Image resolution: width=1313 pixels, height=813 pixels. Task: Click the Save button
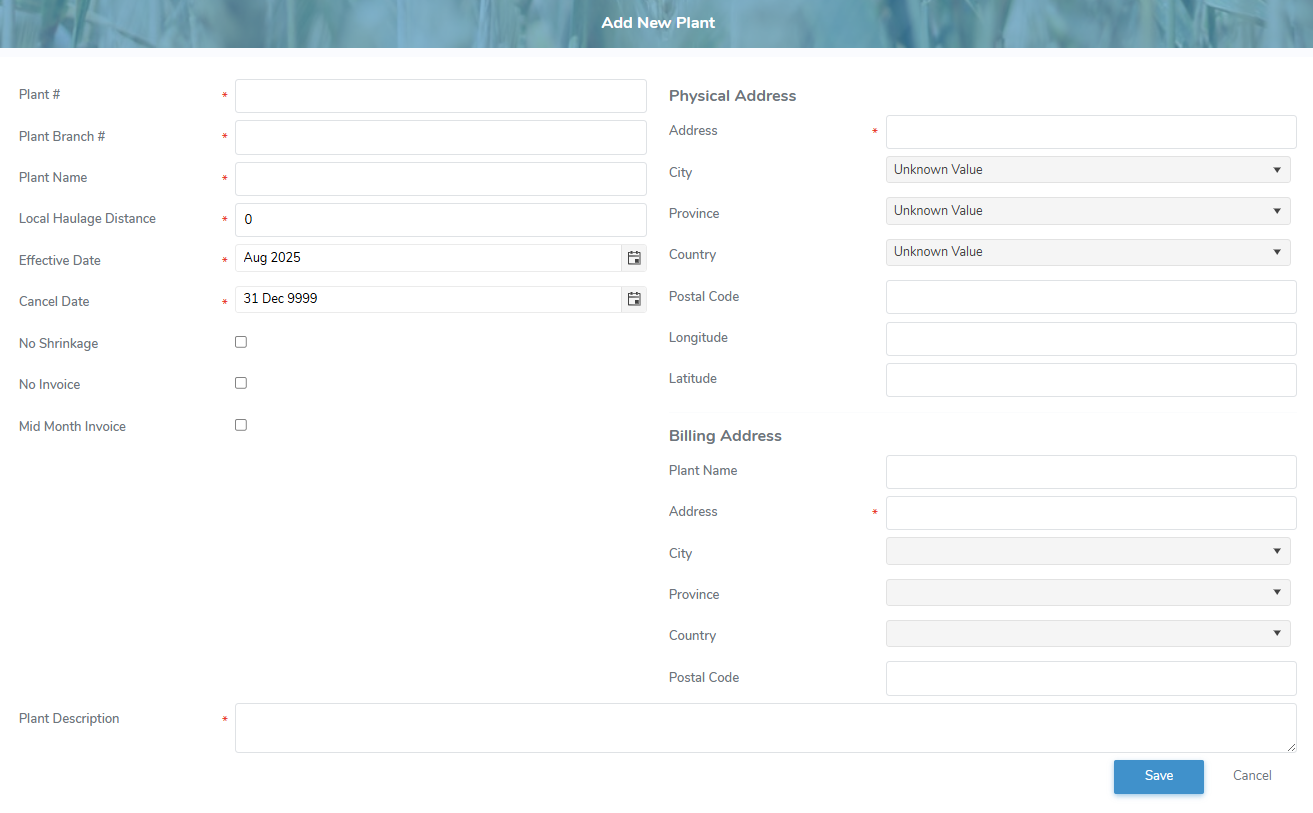pyautogui.click(x=1158, y=776)
